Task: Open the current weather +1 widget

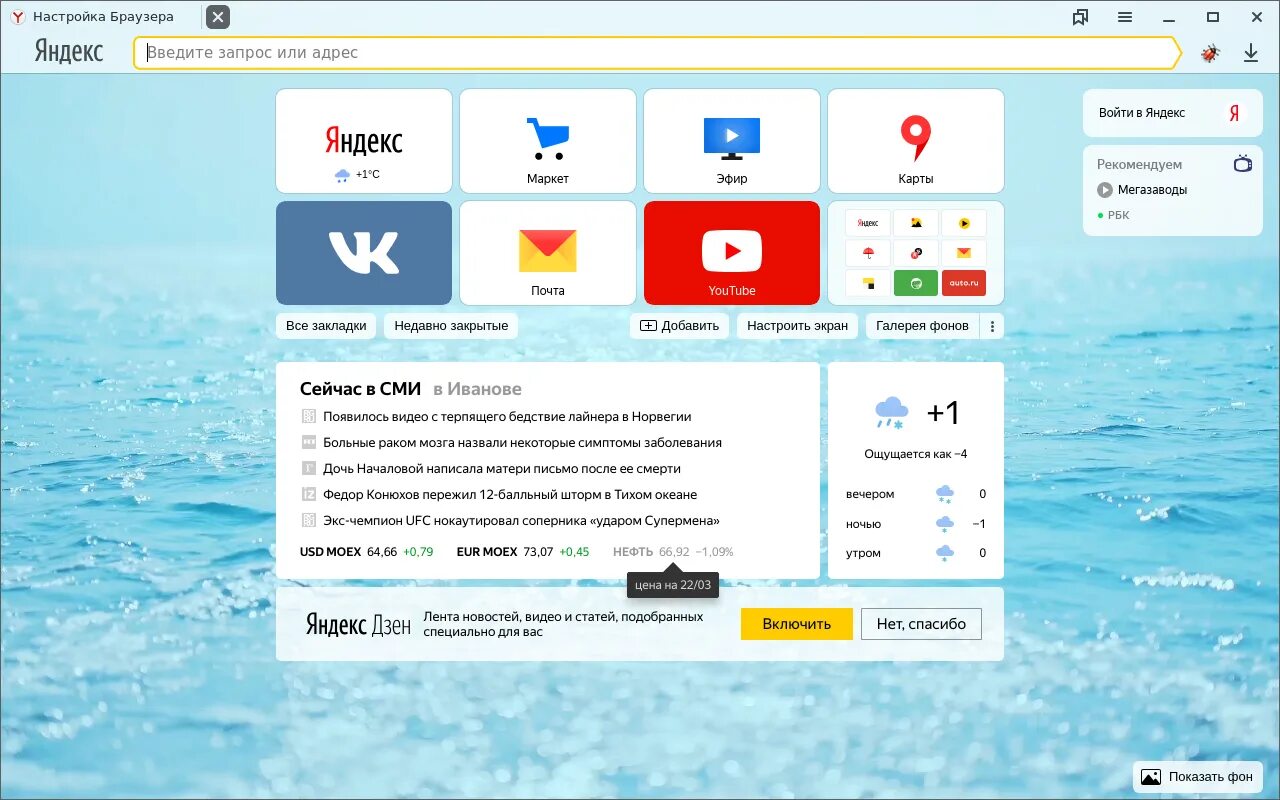Action: (916, 412)
